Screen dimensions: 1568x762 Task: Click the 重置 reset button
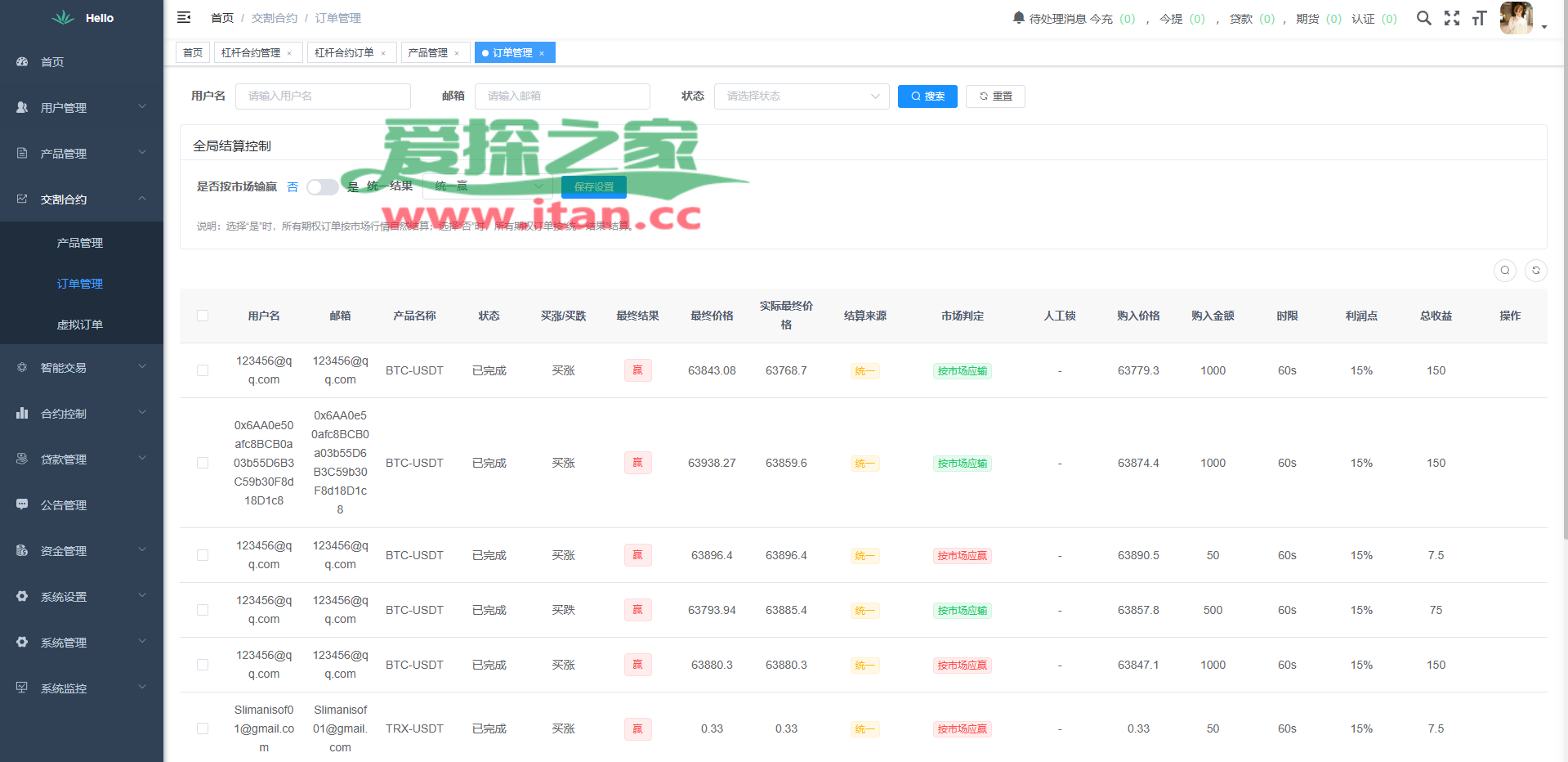click(x=995, y=96)
